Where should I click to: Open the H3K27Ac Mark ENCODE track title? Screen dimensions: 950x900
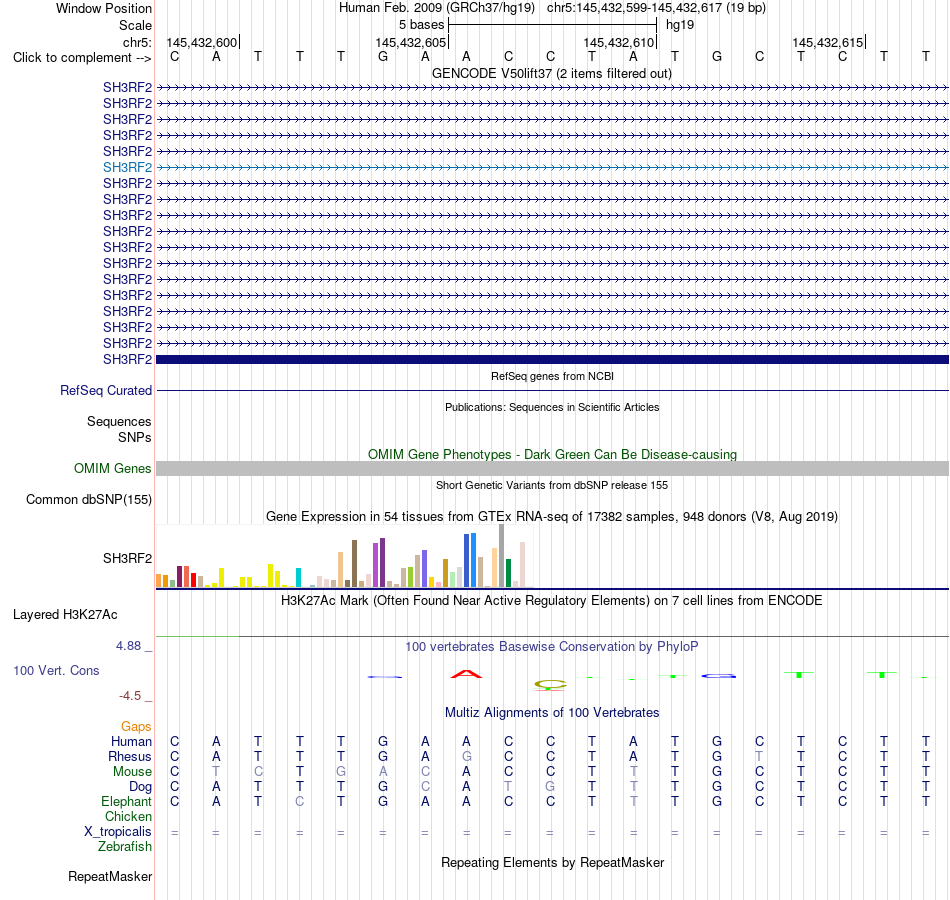552,601
